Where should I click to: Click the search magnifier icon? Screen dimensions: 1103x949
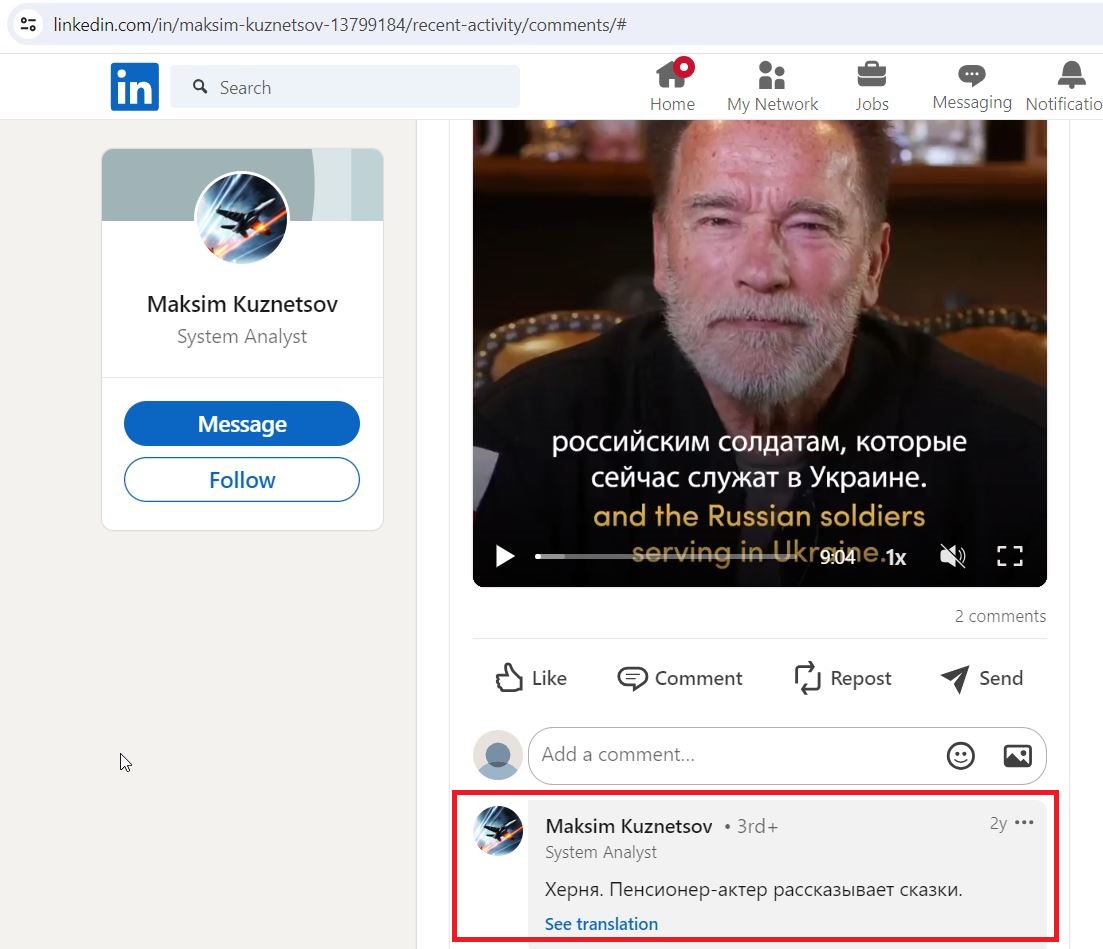200,87
